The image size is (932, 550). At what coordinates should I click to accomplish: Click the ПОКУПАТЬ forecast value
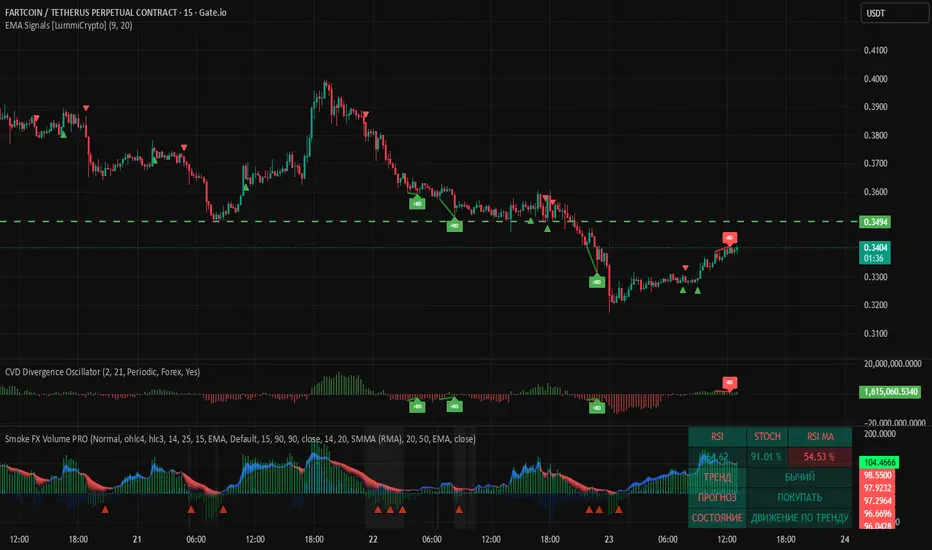coord(799,497)
